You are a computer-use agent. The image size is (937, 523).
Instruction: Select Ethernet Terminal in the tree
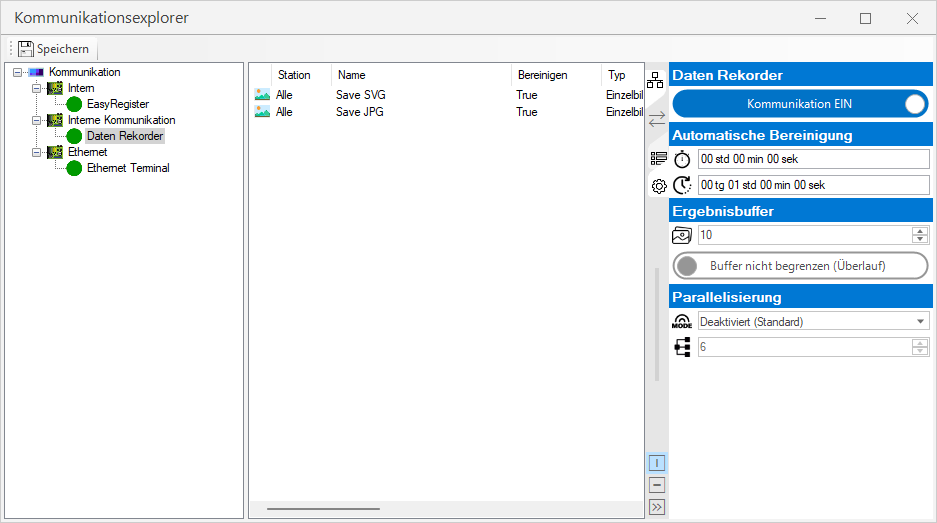coord(128,168)
